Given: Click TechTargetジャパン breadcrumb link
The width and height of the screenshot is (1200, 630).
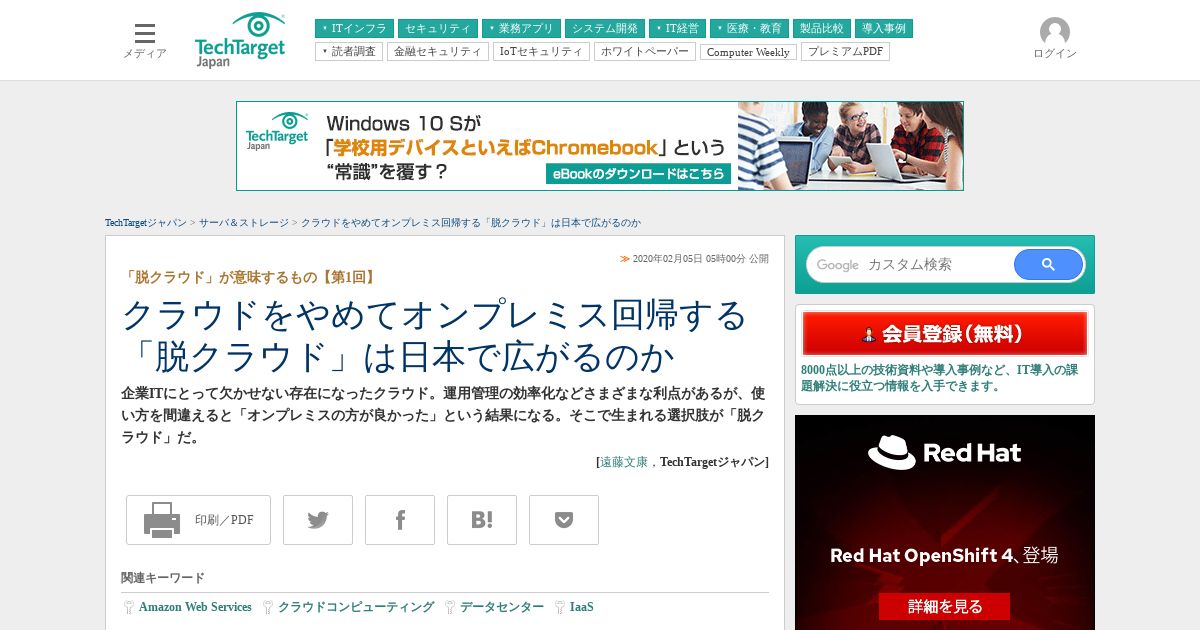Looking at the screenshot, I should pyautogui.click(x=146, y=223).
